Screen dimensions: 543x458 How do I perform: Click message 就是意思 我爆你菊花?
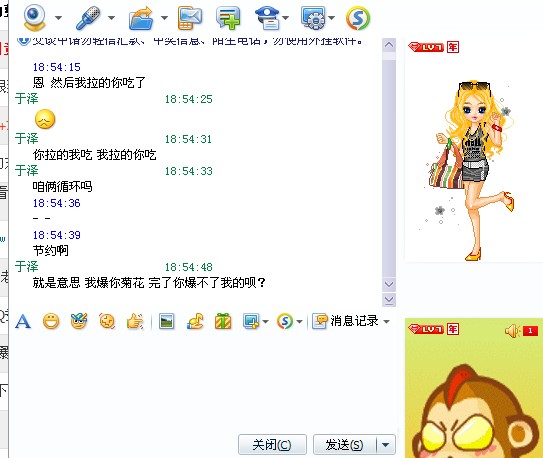click(x=149, y=283)
